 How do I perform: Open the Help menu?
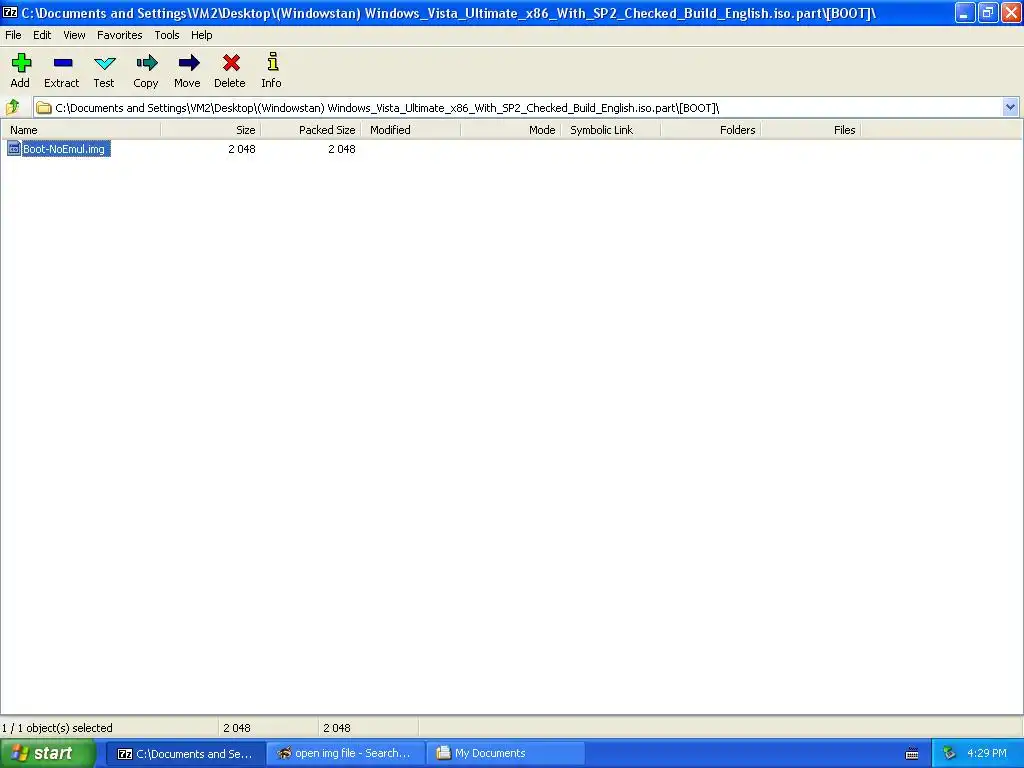(201, 35)
